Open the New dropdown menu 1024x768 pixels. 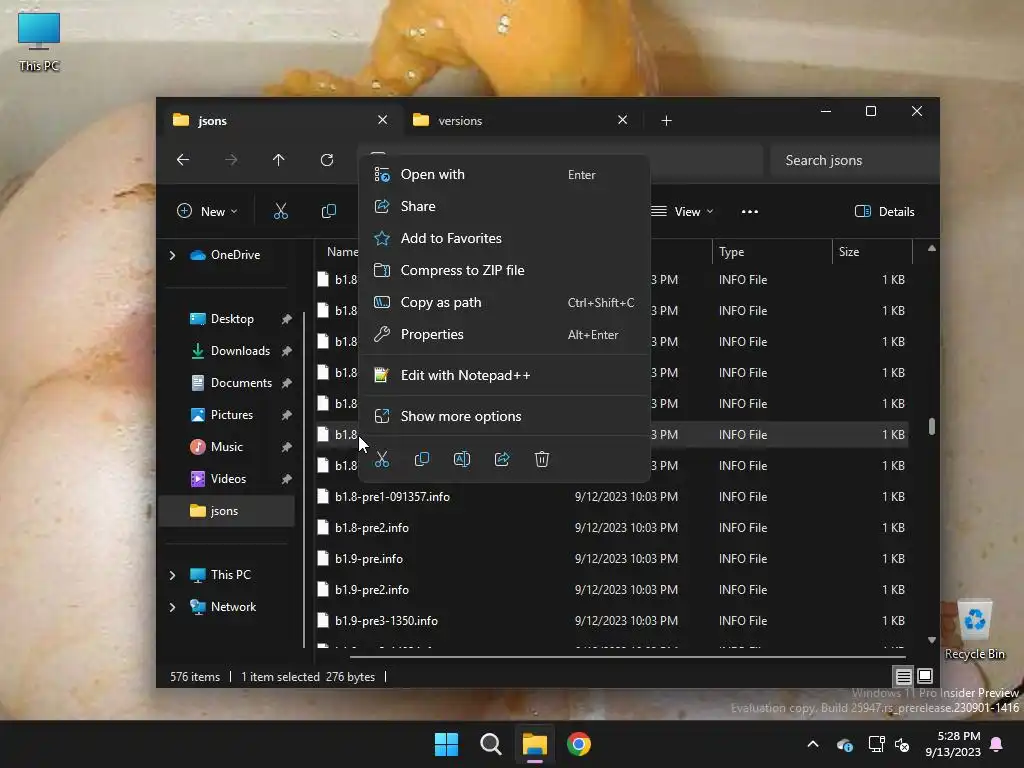click(207, 211)
